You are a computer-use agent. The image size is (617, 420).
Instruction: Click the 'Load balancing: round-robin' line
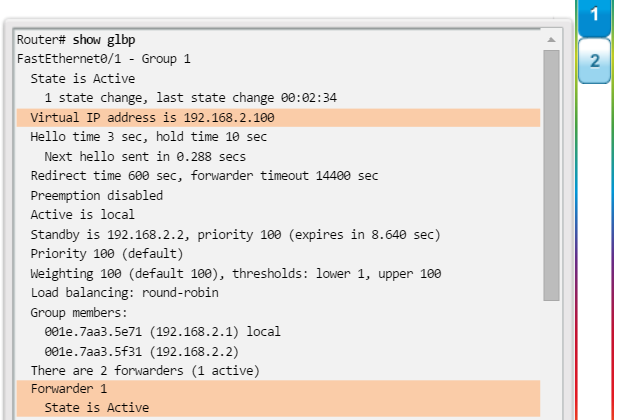coord(124,293)
